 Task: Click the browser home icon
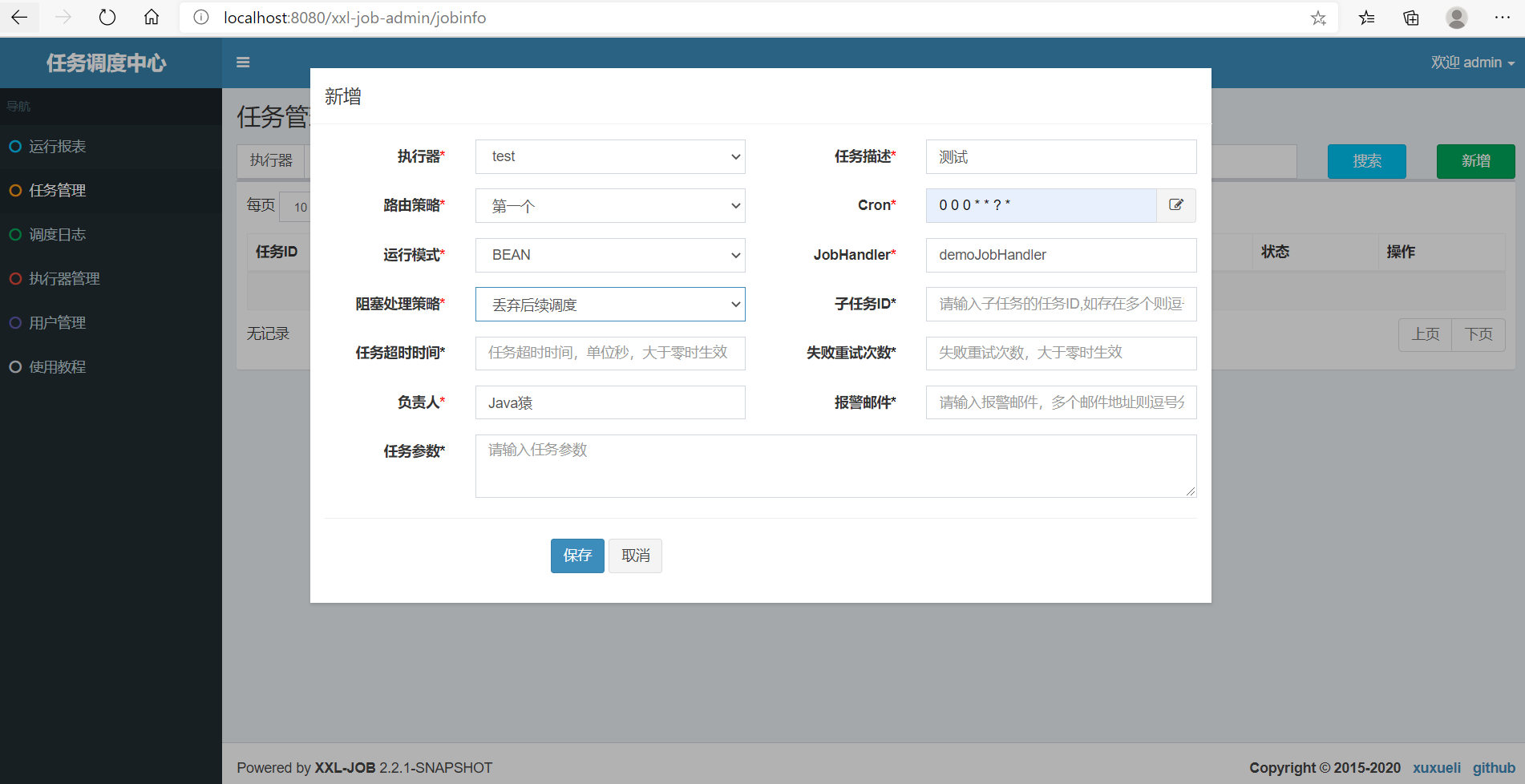pos(151,17)
